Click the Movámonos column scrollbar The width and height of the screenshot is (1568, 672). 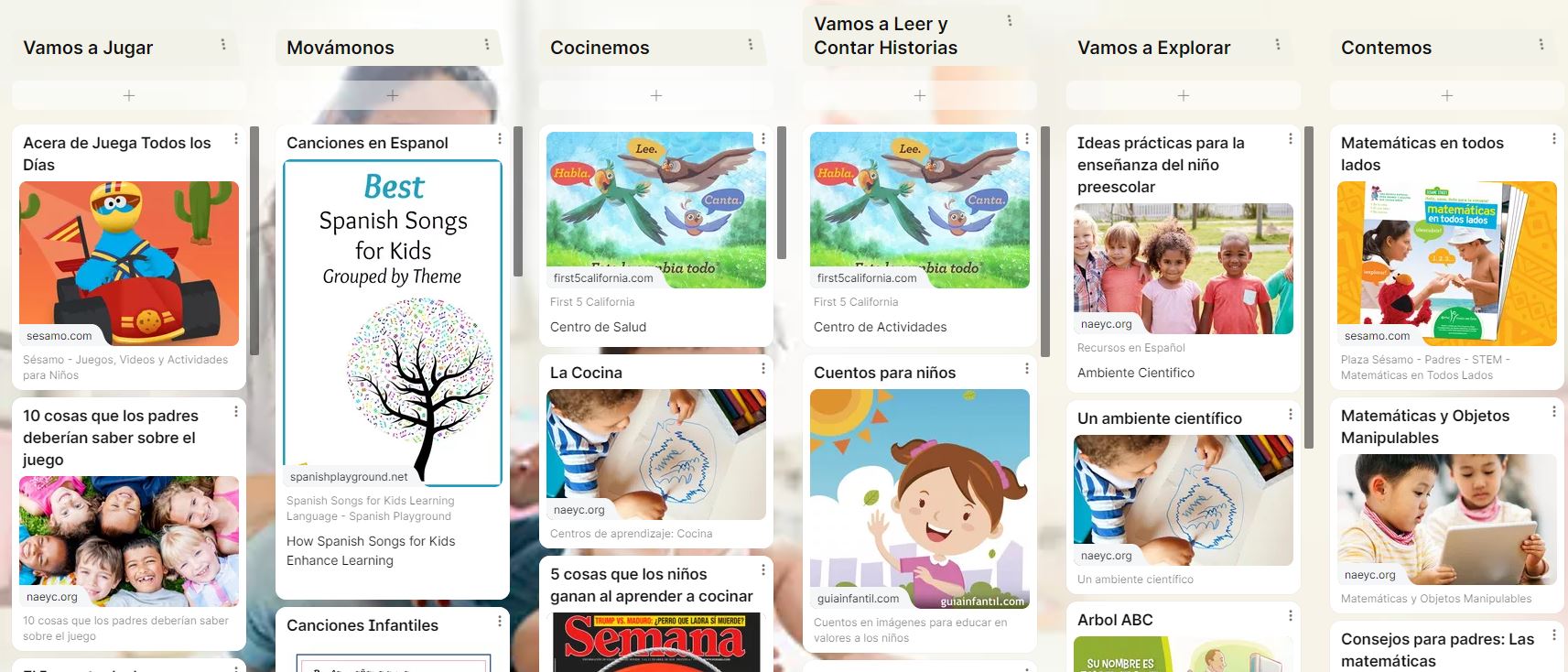pos(518,201)
